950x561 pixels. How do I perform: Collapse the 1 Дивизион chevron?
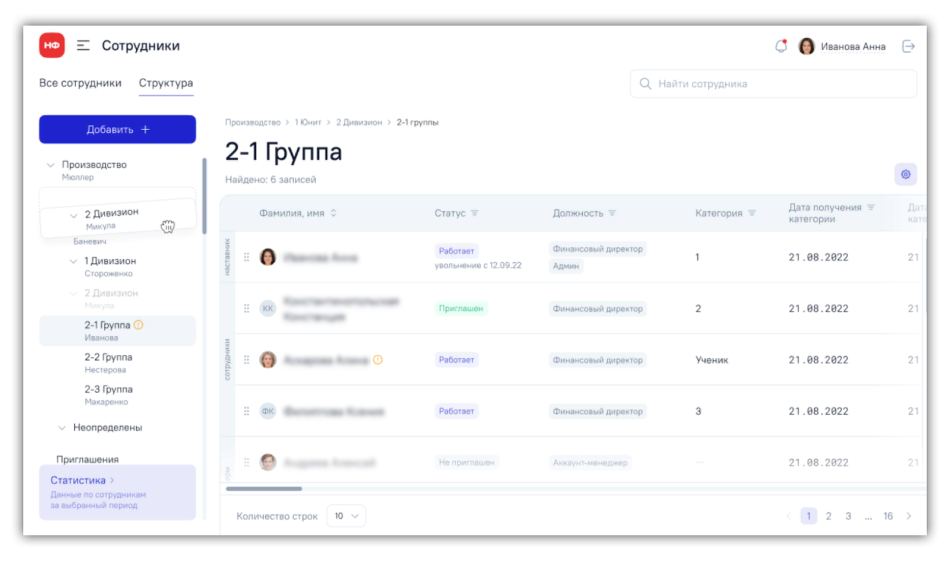pyautogui.click(x=73, y=261)
